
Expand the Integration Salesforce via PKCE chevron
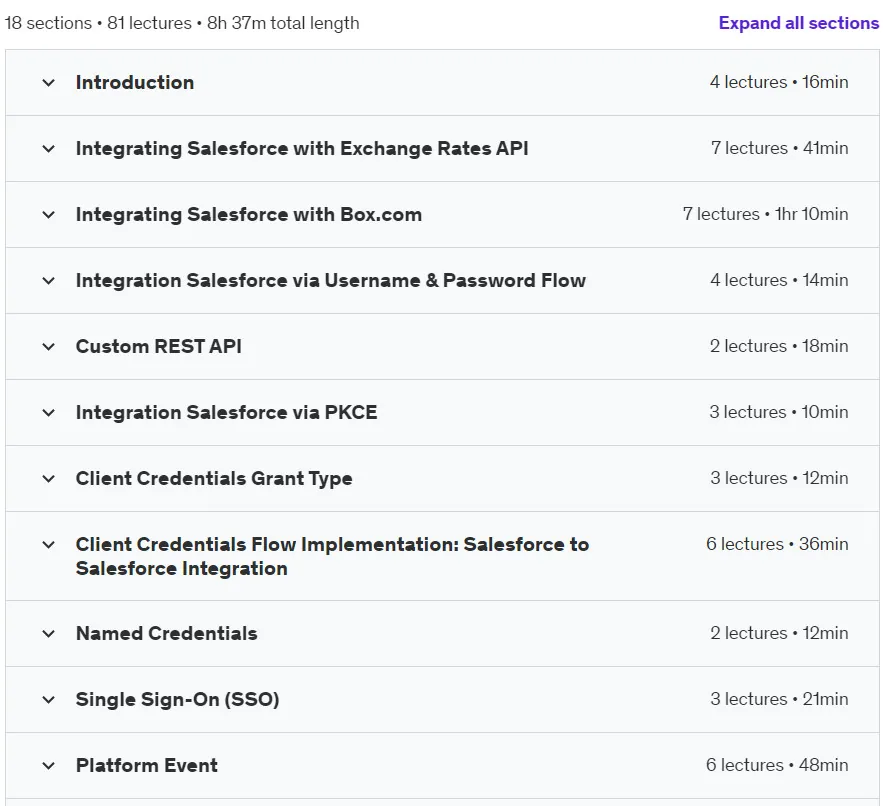[x=48, y=412]
